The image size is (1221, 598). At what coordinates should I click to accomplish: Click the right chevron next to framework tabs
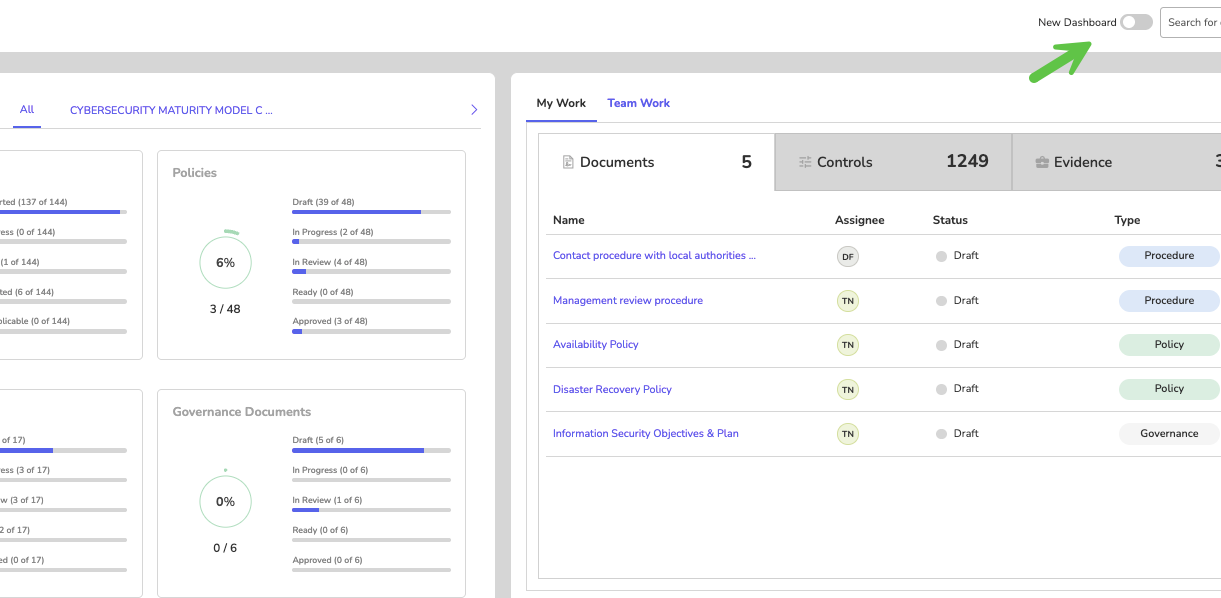pos(474,110)
